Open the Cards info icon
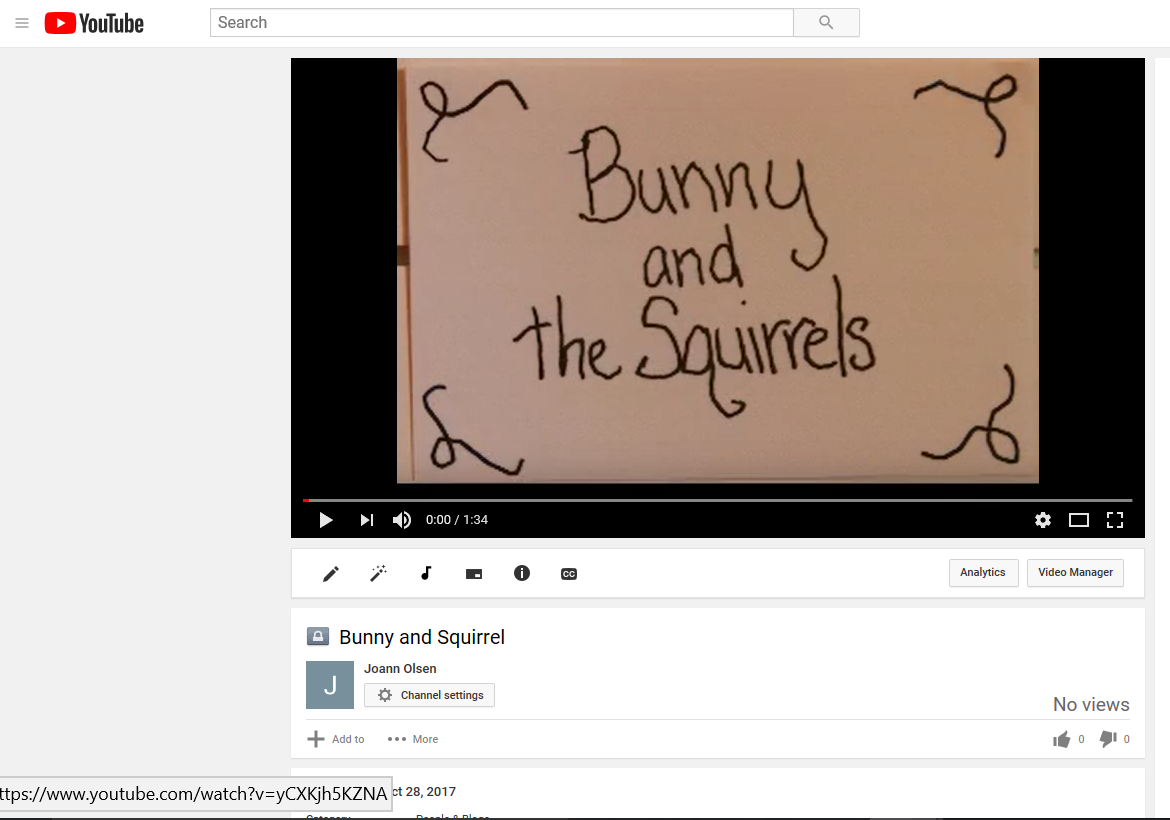 click(x=521, y=573)
